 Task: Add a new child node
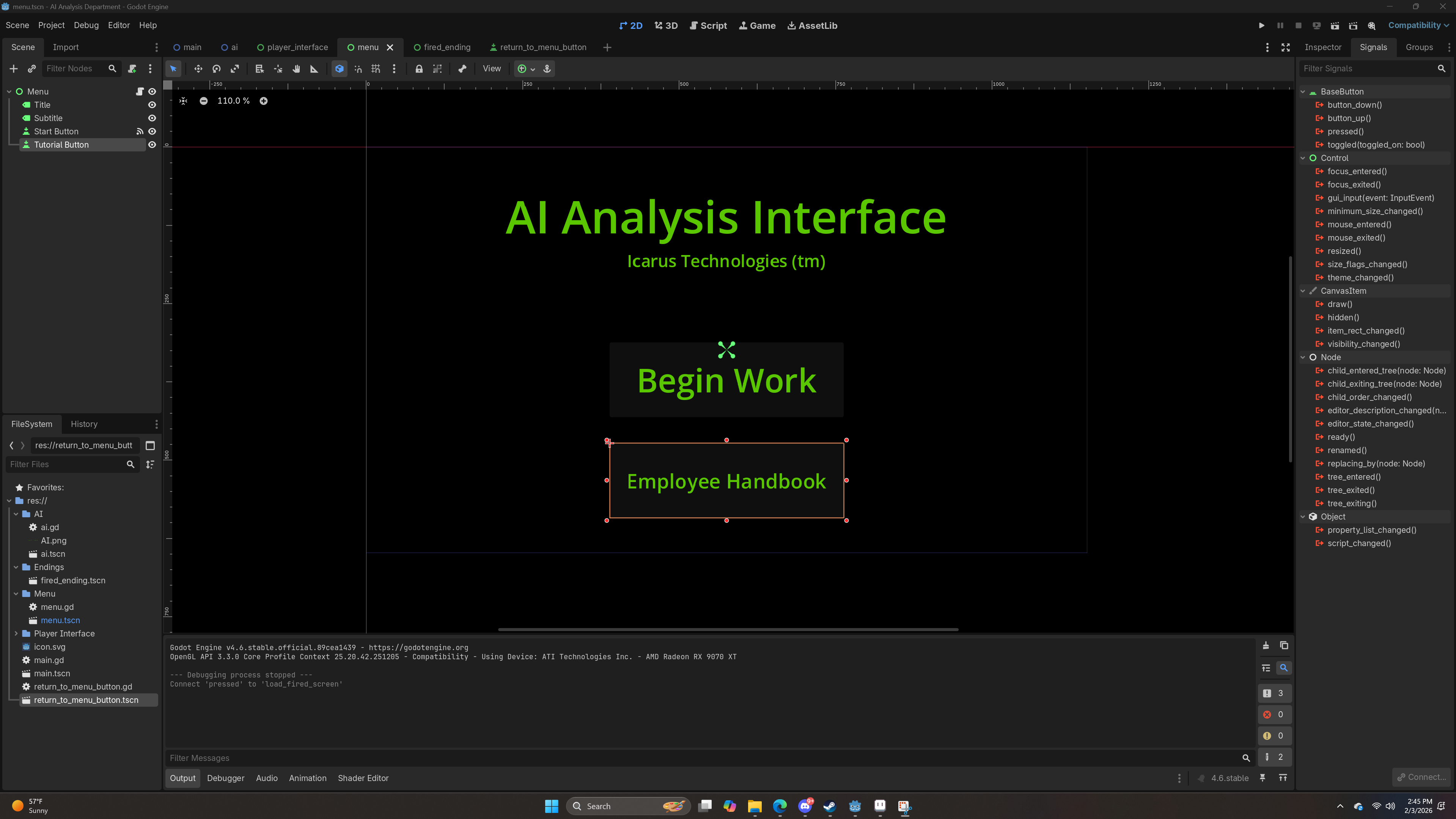[14, 68]
